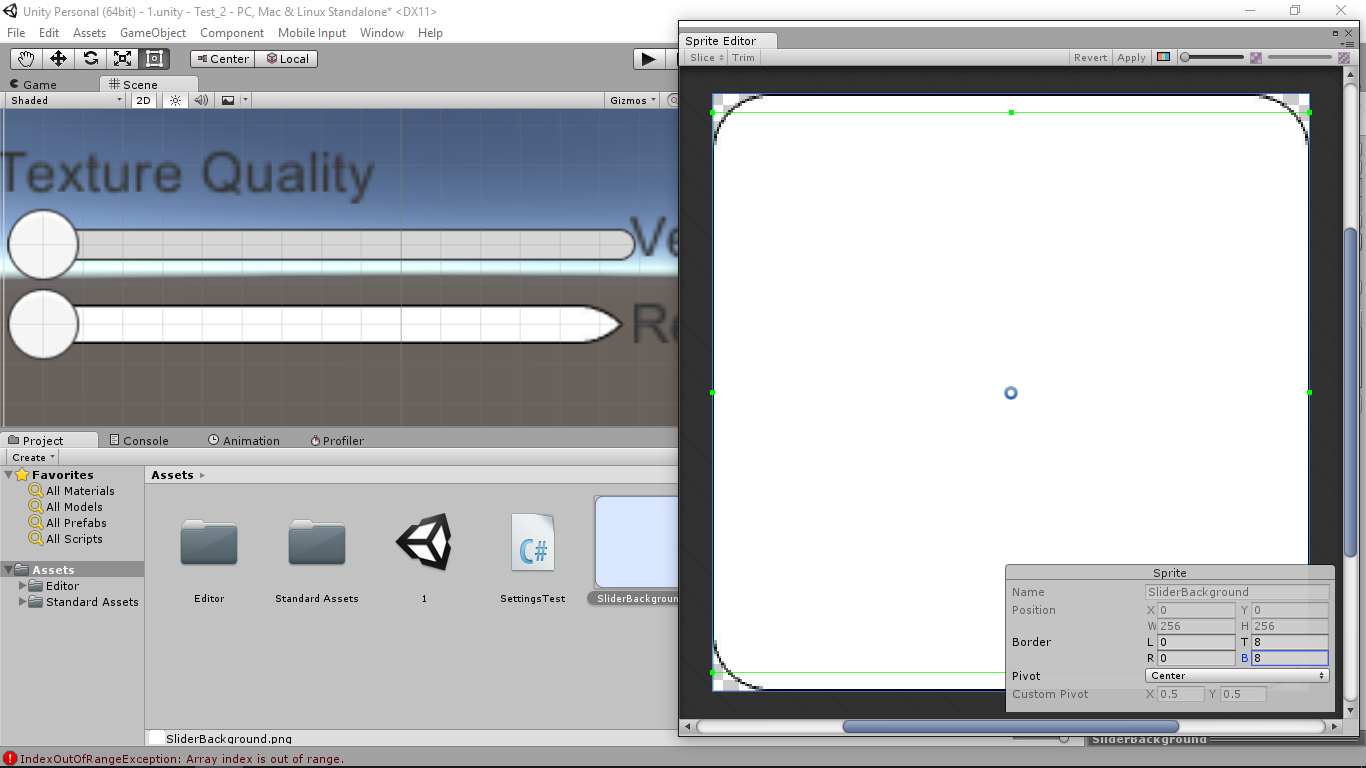
Task: Collapse the Assets tree root
Action: point(9,570)
